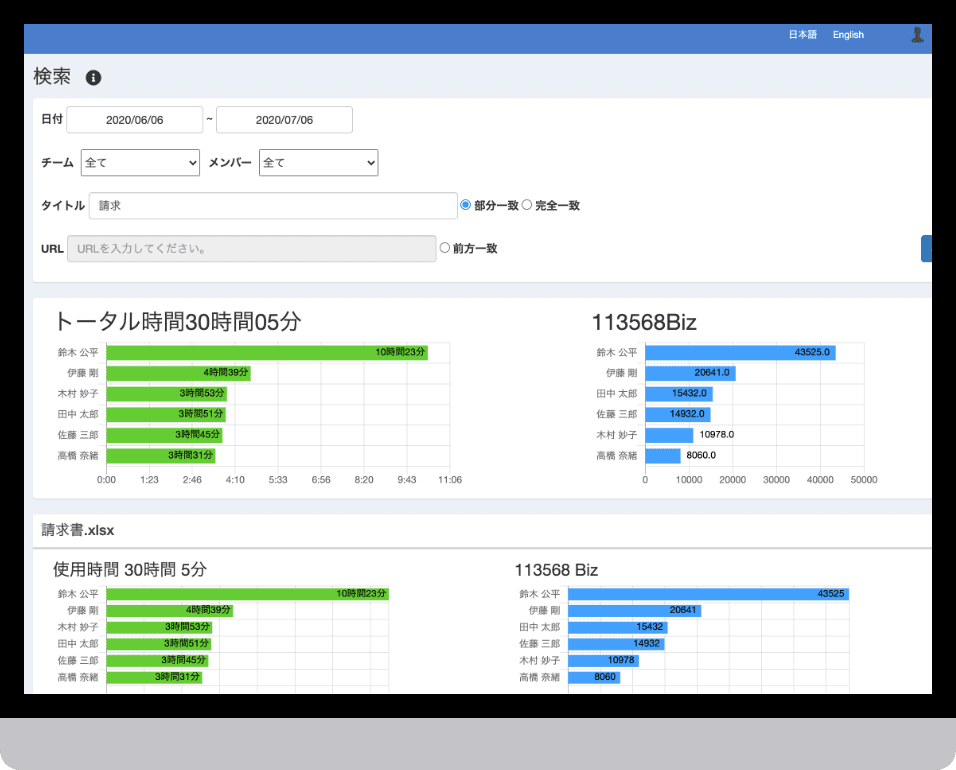This screenshot has height=770, width=956.
Task: Click the 使用時間 30時間 5分 heading
Action: [130, 569]
